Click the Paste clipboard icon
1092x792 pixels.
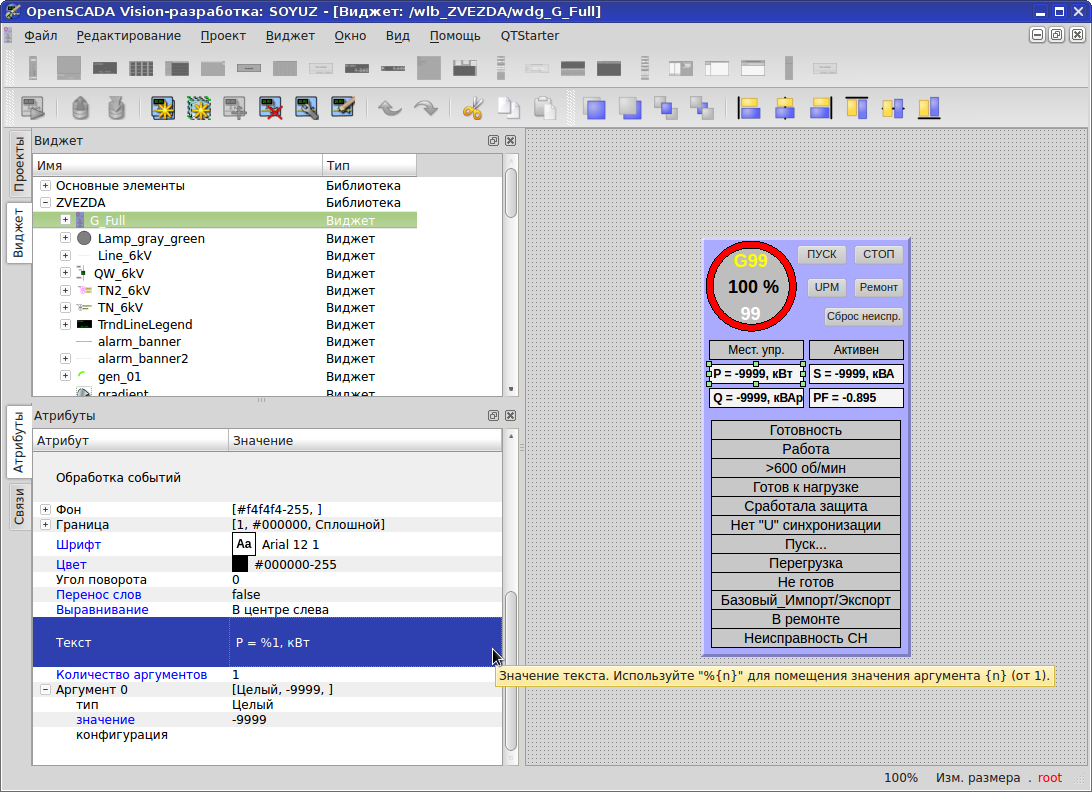coord(544,108)
